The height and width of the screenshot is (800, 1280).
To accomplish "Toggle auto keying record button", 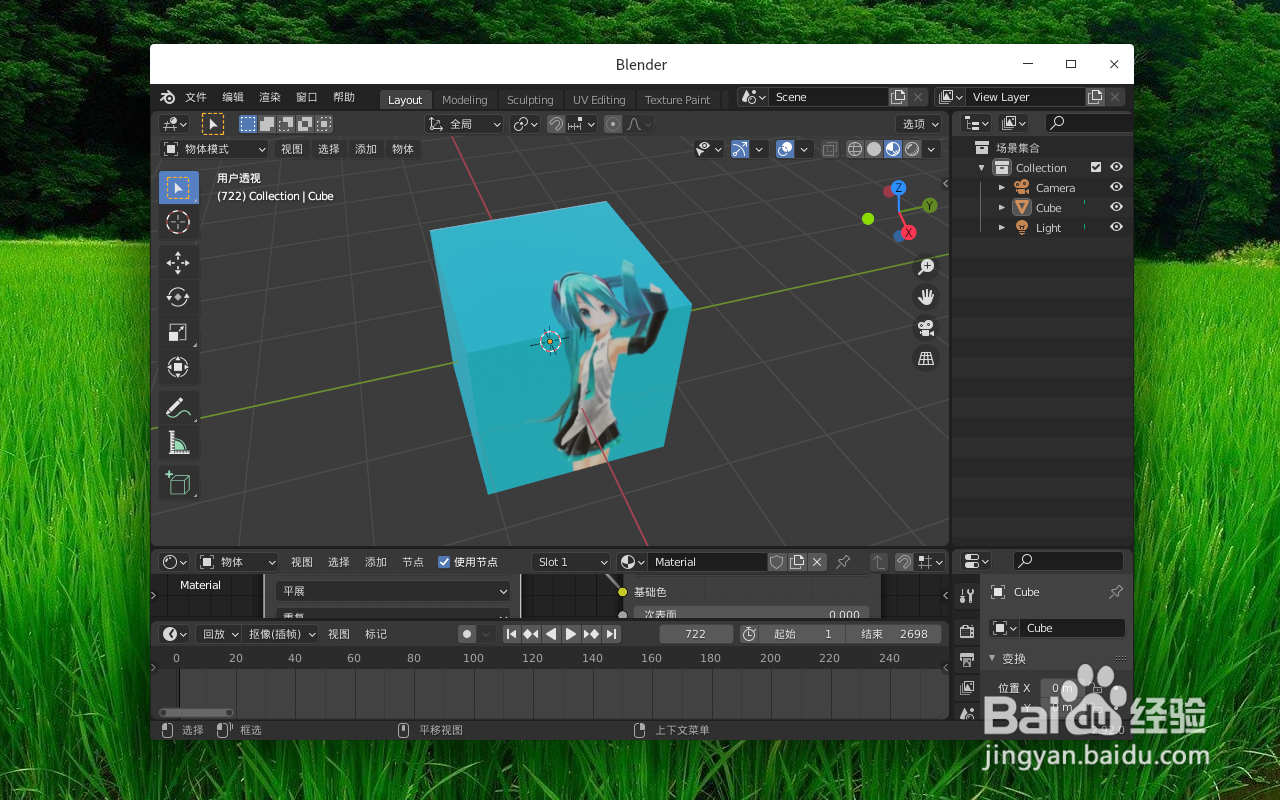I will (x=466, y=634).
